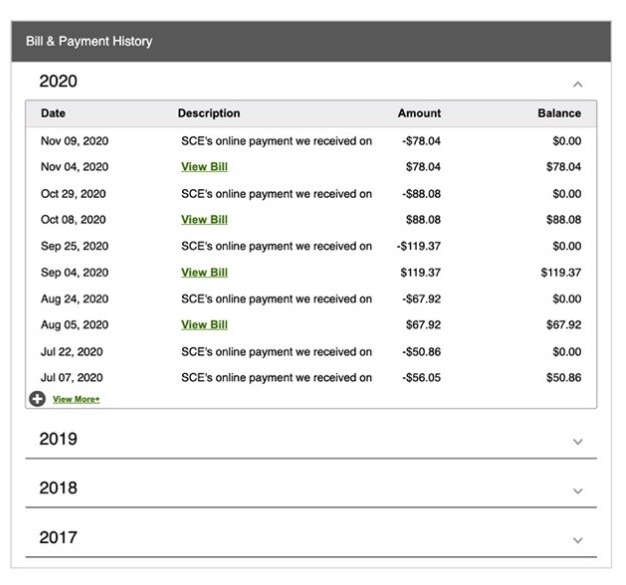Viewport: 626px width, 585px height.
Task: Open View Bill for Aug 05, 2020
Action: pos(204,325)
